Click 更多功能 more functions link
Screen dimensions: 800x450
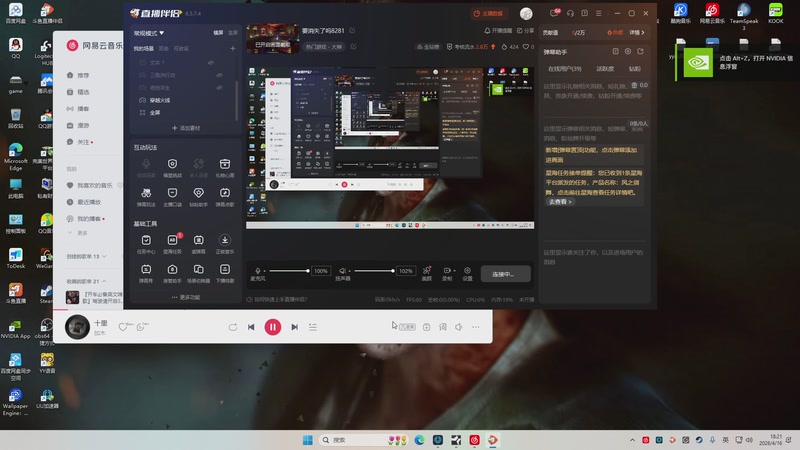tap(186, 297)
